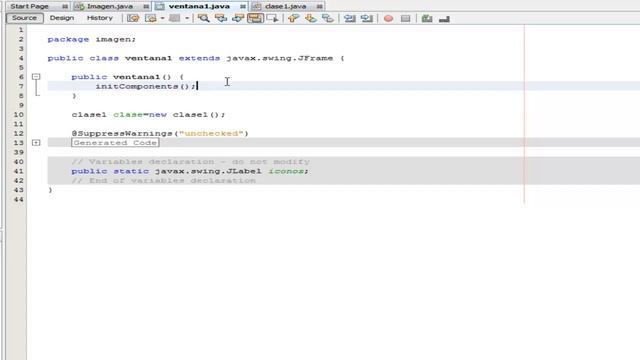The image size is (640, 360).
Task: Open the Forward navigation dropdown arrow
Action: [x=187, y=18]
